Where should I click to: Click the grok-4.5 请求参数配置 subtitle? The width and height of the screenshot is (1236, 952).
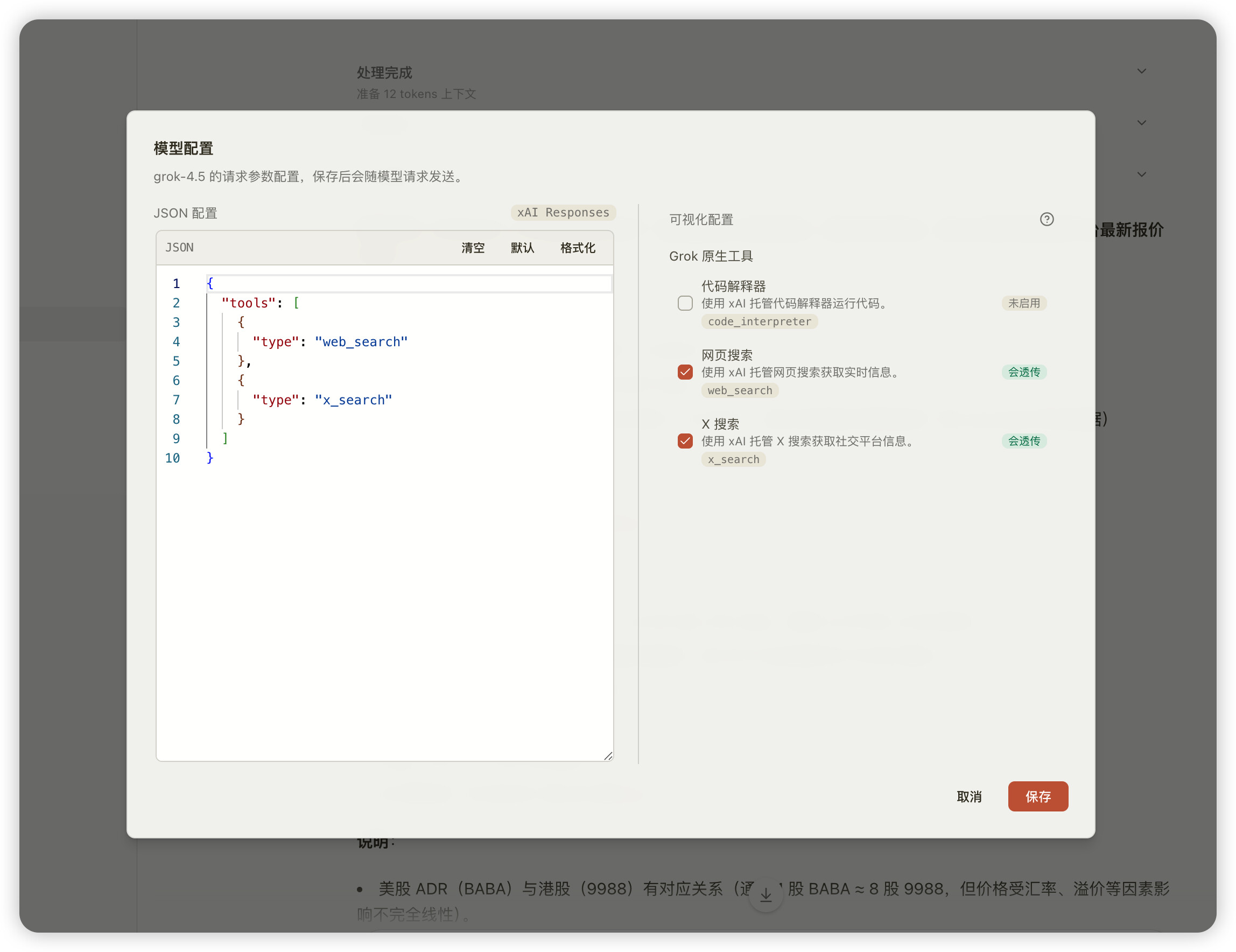tap(310, 177)
